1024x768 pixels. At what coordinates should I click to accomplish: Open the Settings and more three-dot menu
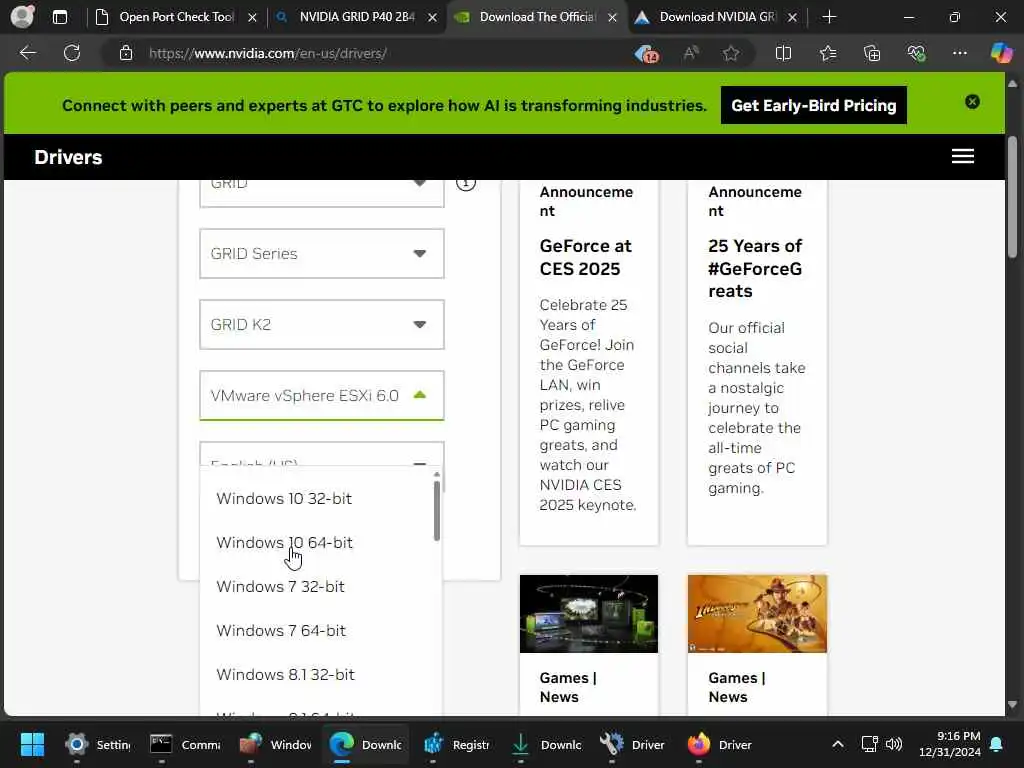tap(959, 53)
